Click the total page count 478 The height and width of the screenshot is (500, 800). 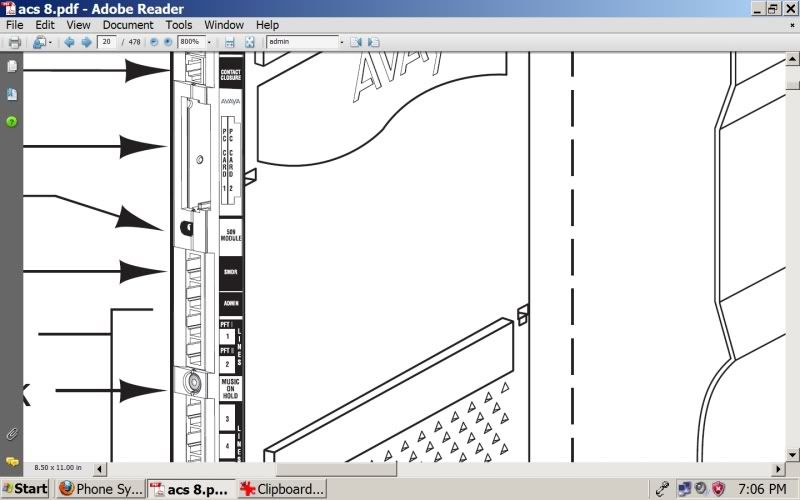point(135,42)
